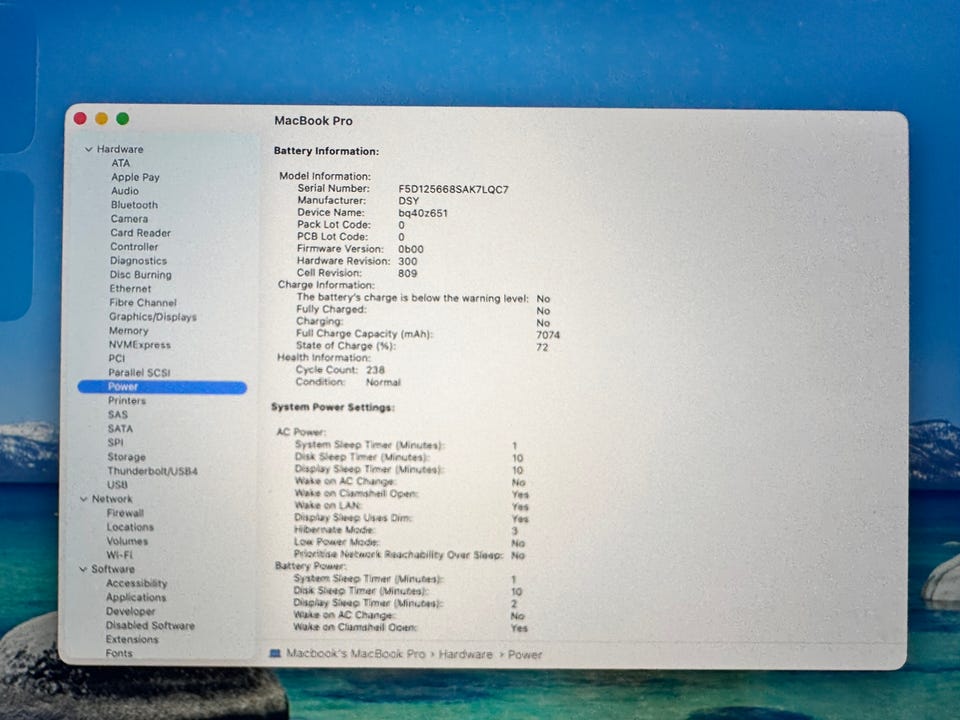The image size is (960, 720).
Task: Select Locations under Network
Action: coord(130,527)
